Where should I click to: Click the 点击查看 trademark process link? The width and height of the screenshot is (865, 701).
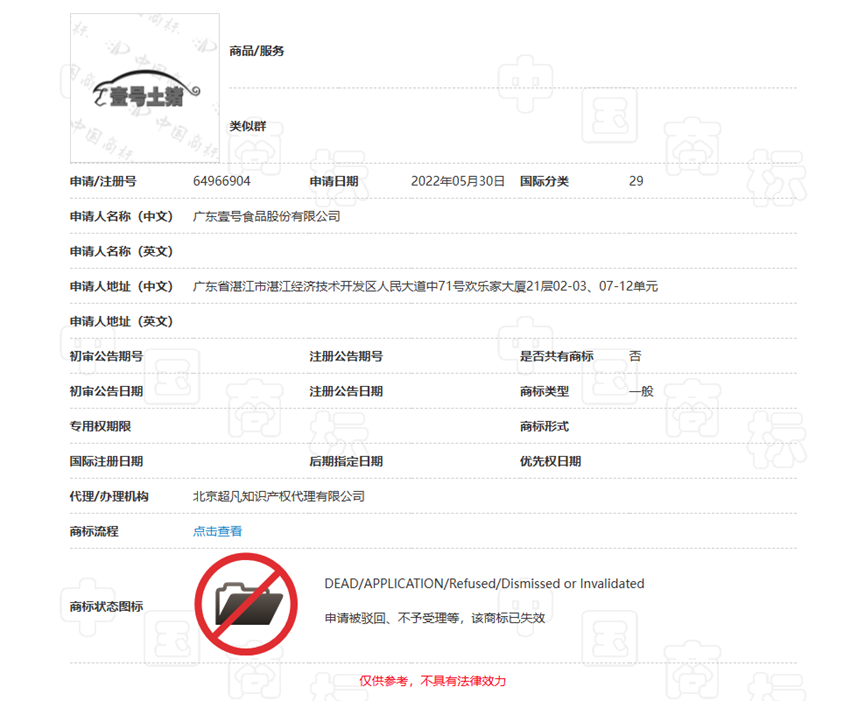point(217,531)
